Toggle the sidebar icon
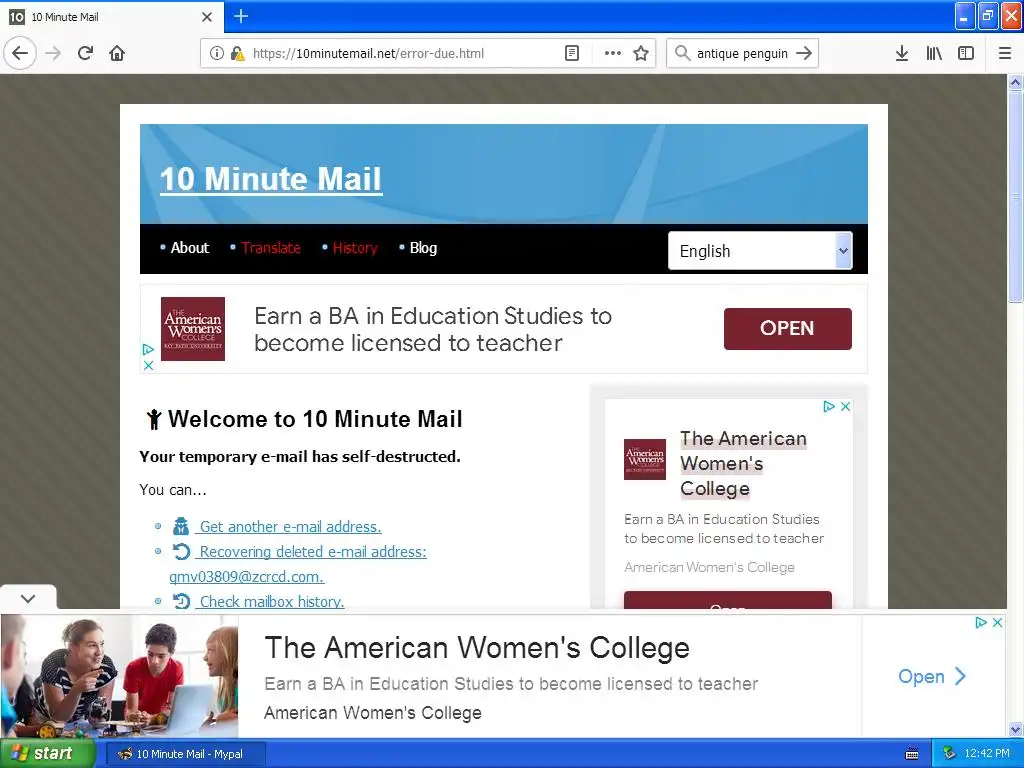 (966, 54)
